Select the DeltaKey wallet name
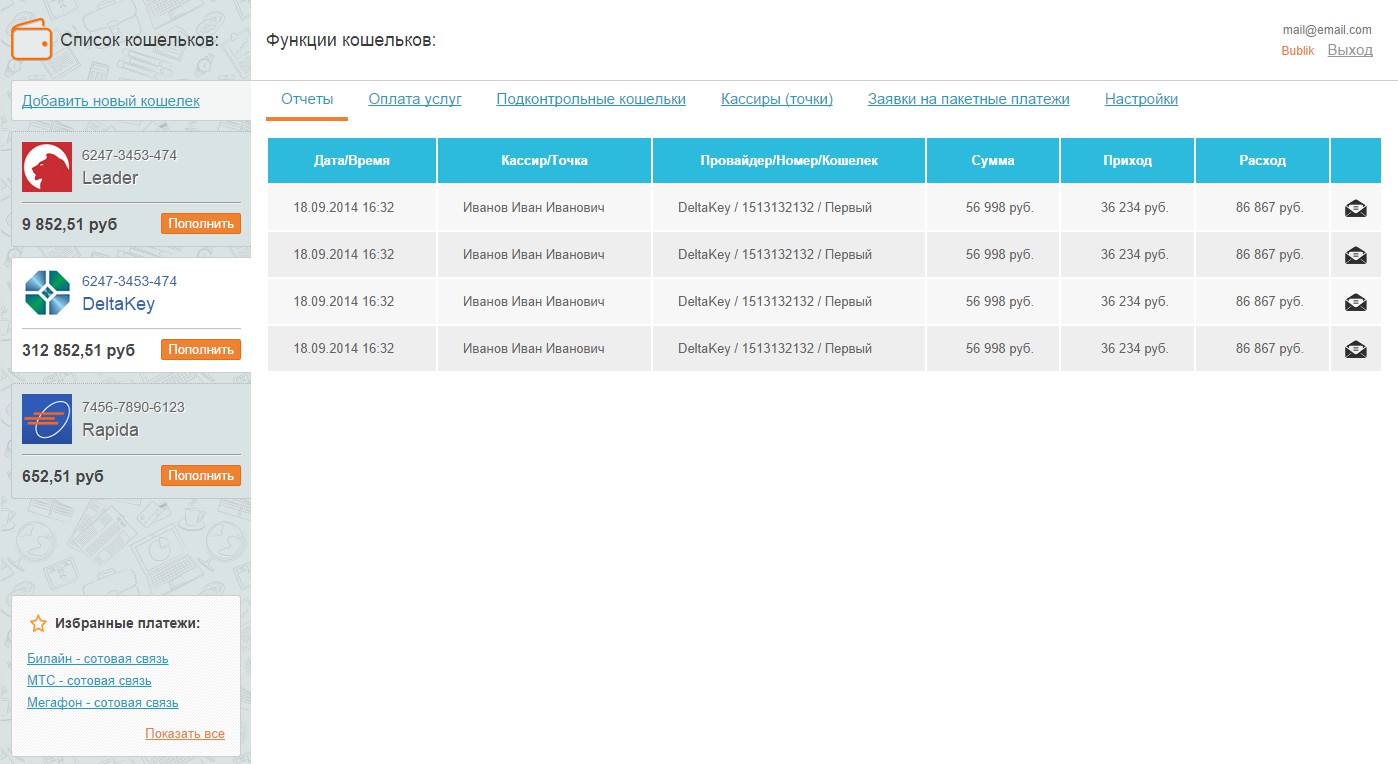The width and height of the screenshot is (1398, 764). [118, 304]
